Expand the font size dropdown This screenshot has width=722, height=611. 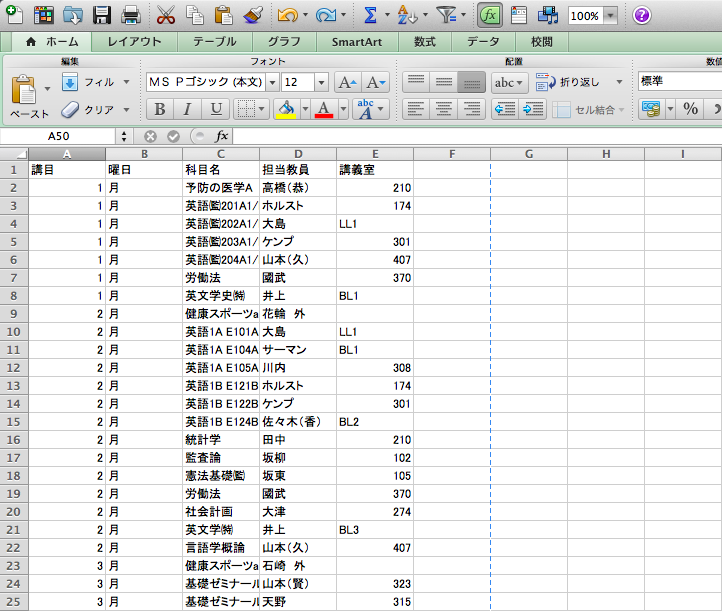(321, 82)
